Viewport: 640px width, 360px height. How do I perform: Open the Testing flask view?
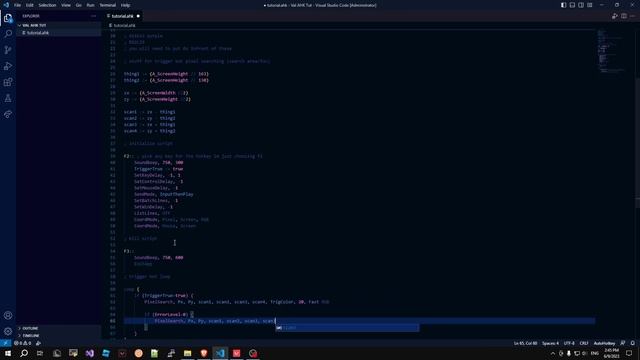click(x=8, y=98)
